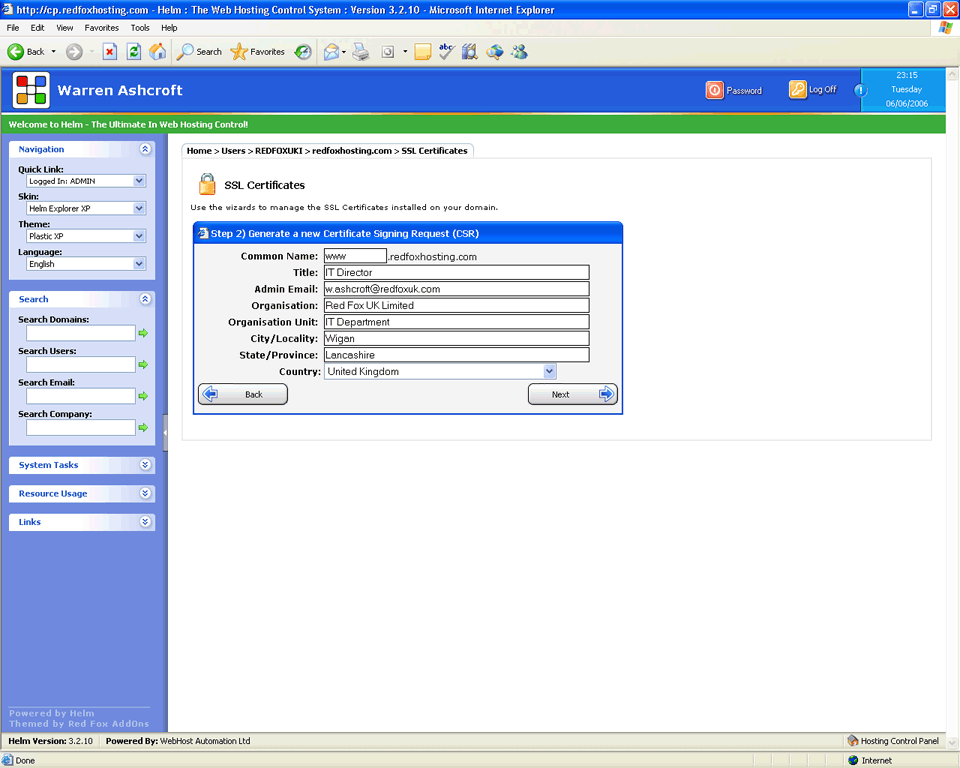This screenshot has width=960, height=768.
Task: Go to the Home page icon
Action: click(x=157, y=52)
